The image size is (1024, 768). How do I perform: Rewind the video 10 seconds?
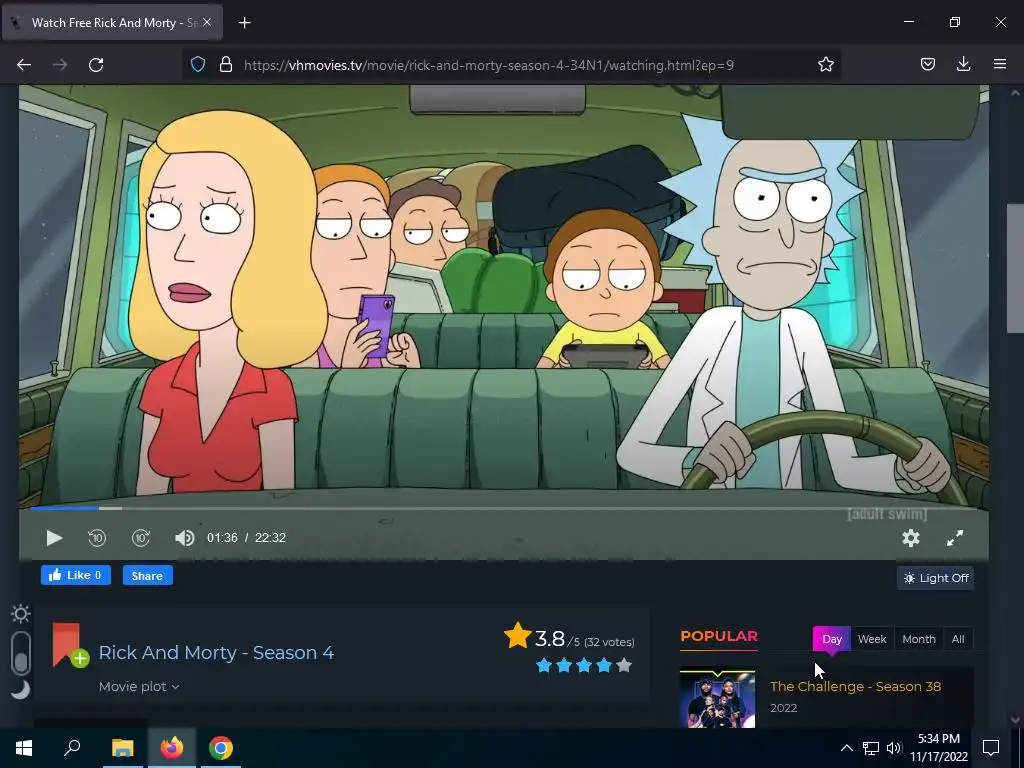click(97, 537)
